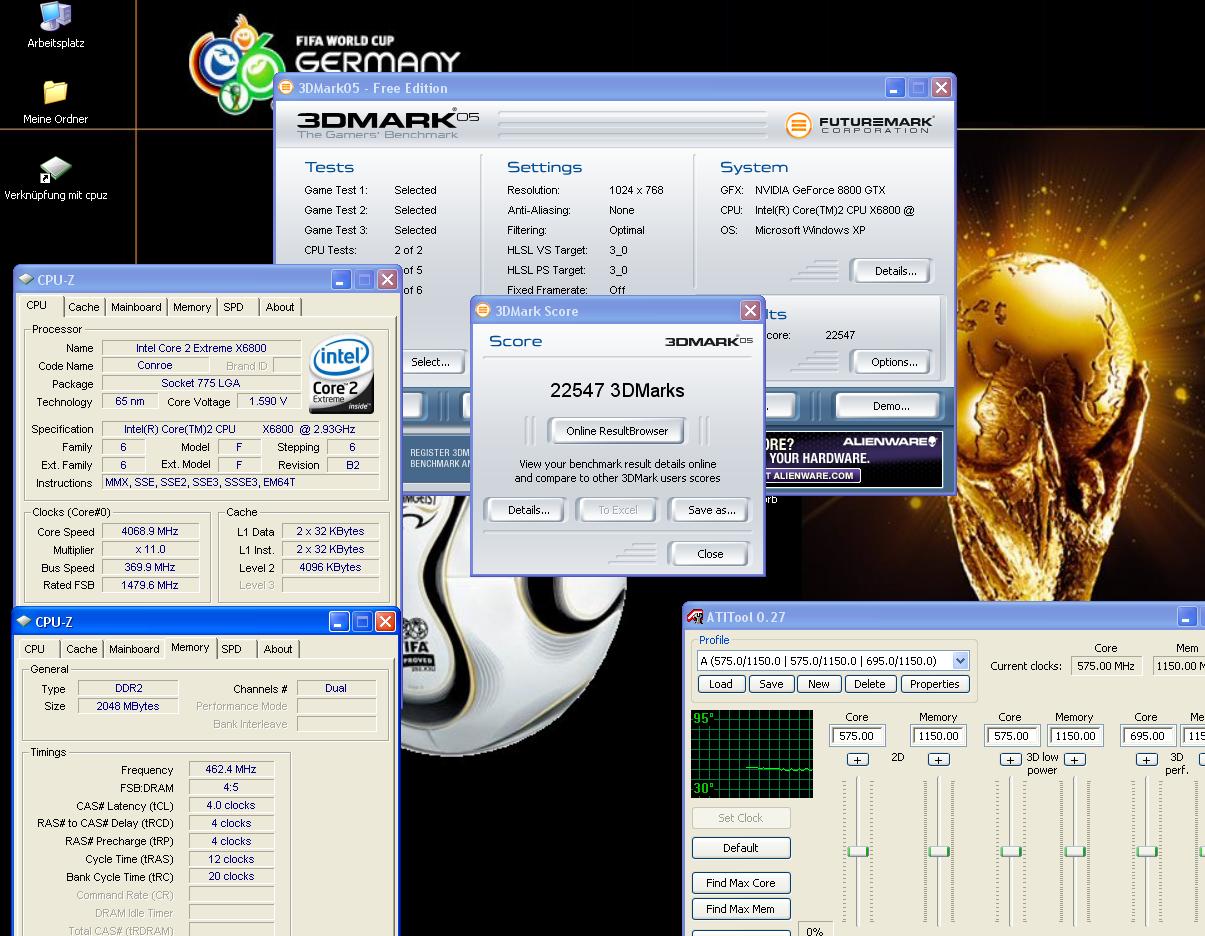
Task: Click the 3D low power Core plus button
Action: tap(1011, 760)
